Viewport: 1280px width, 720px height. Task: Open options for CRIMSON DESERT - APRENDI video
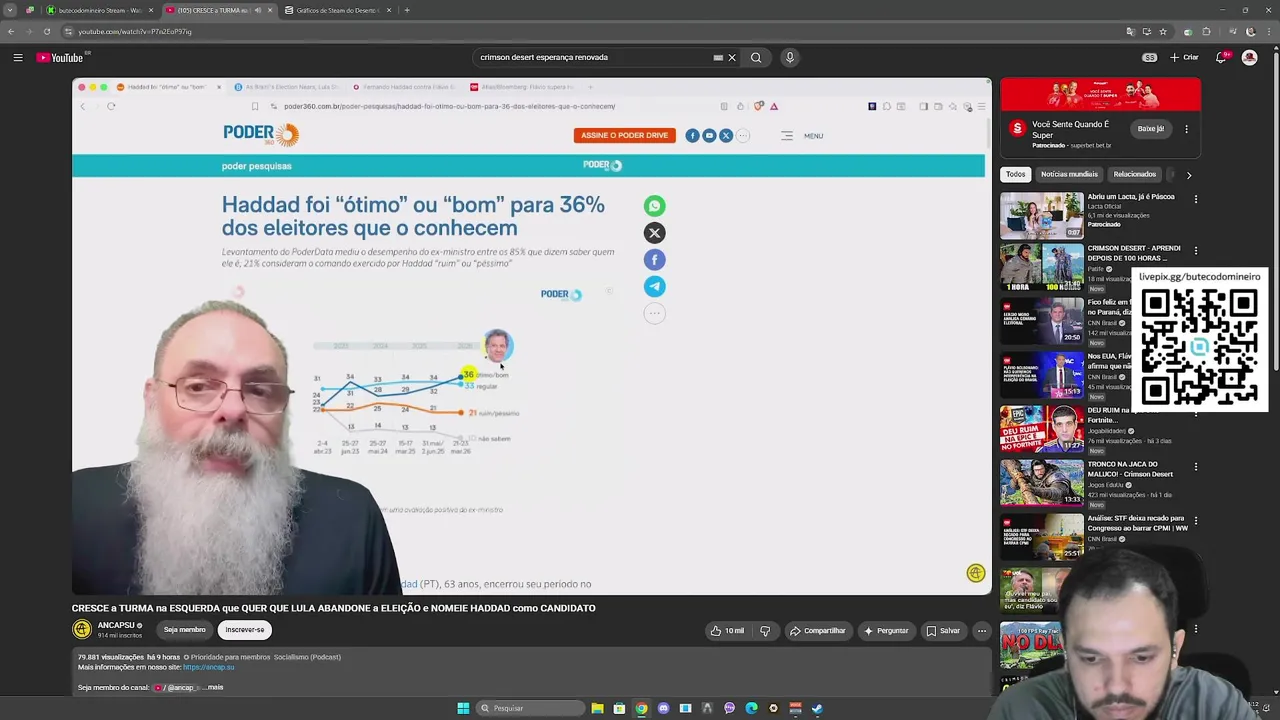1195,251
